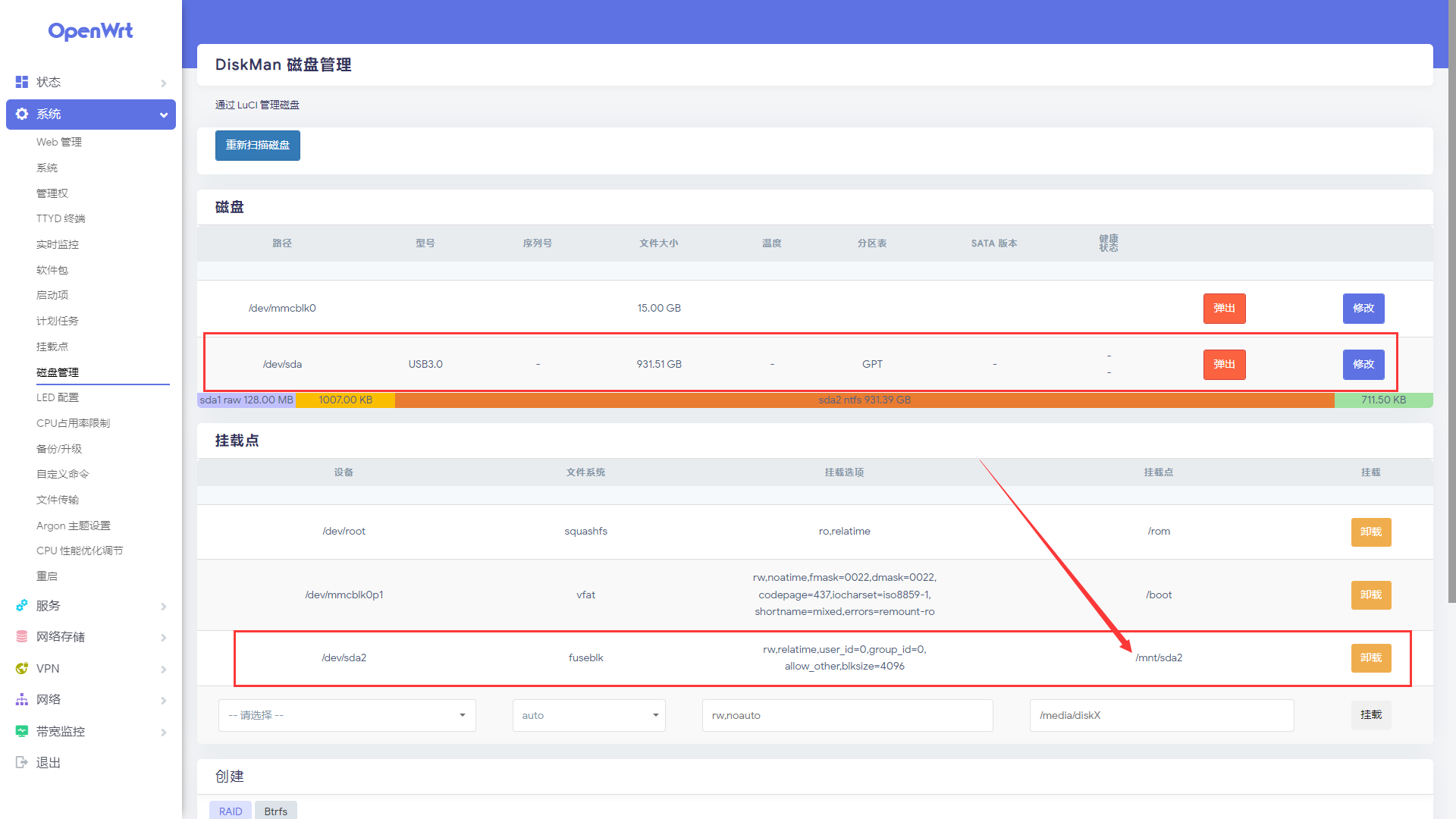Expand the VPN menu chevron
The width and height of the screenshot is (1456, 819).
[x=163, y=670]
